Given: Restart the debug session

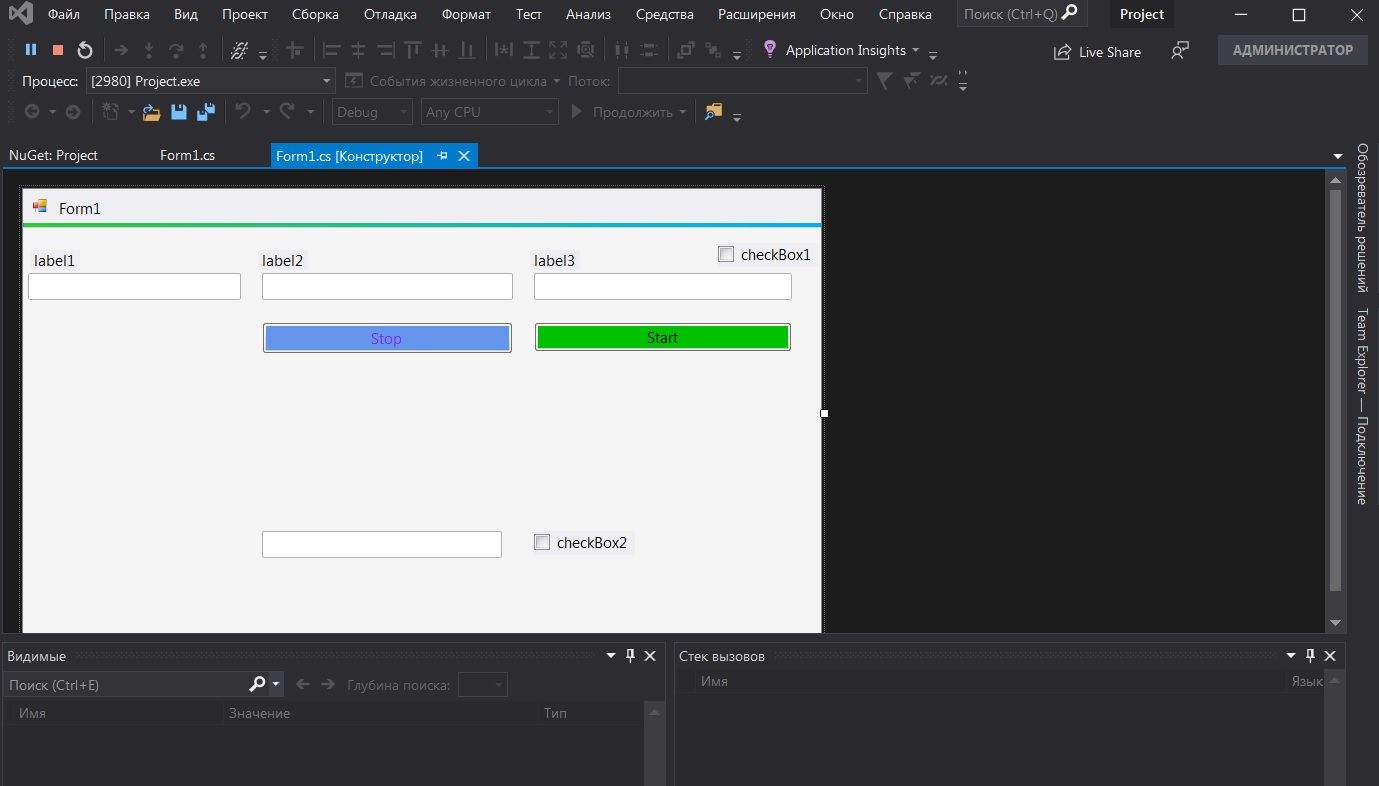Looking at the screenshot, I should pyautogui.click(x=85, y=50).
